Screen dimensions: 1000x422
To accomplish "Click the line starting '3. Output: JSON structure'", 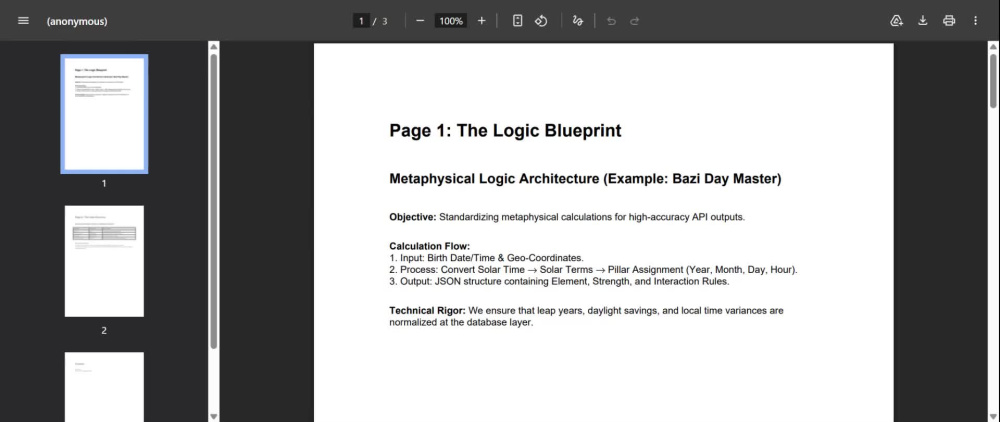I will click(559, 281).
